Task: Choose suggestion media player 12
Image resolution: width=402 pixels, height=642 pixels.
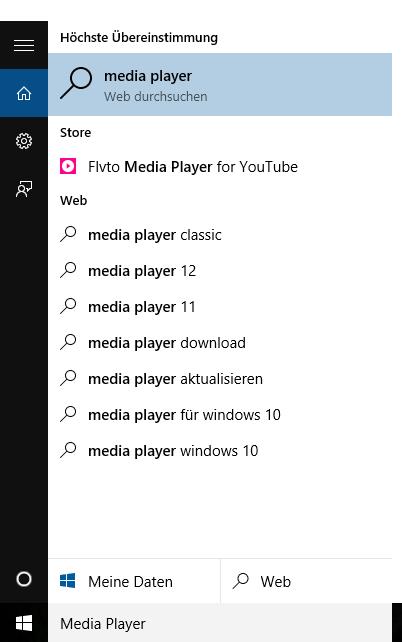Action: pos(220,271)
